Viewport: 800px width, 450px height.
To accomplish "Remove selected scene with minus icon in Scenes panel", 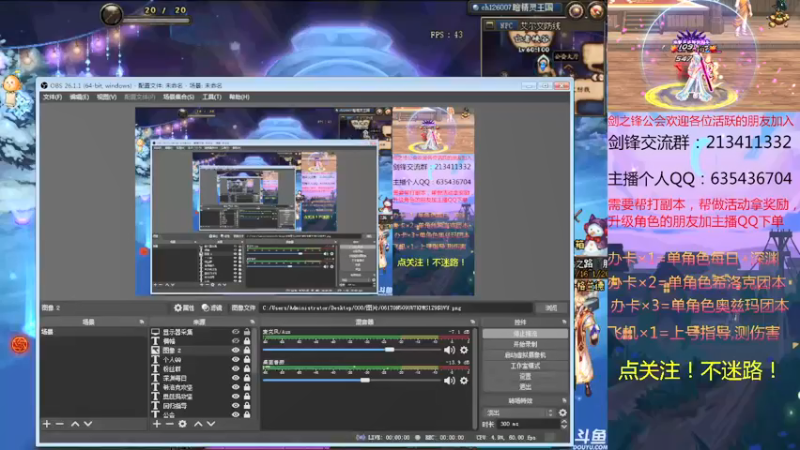I will tap(60, 424).
